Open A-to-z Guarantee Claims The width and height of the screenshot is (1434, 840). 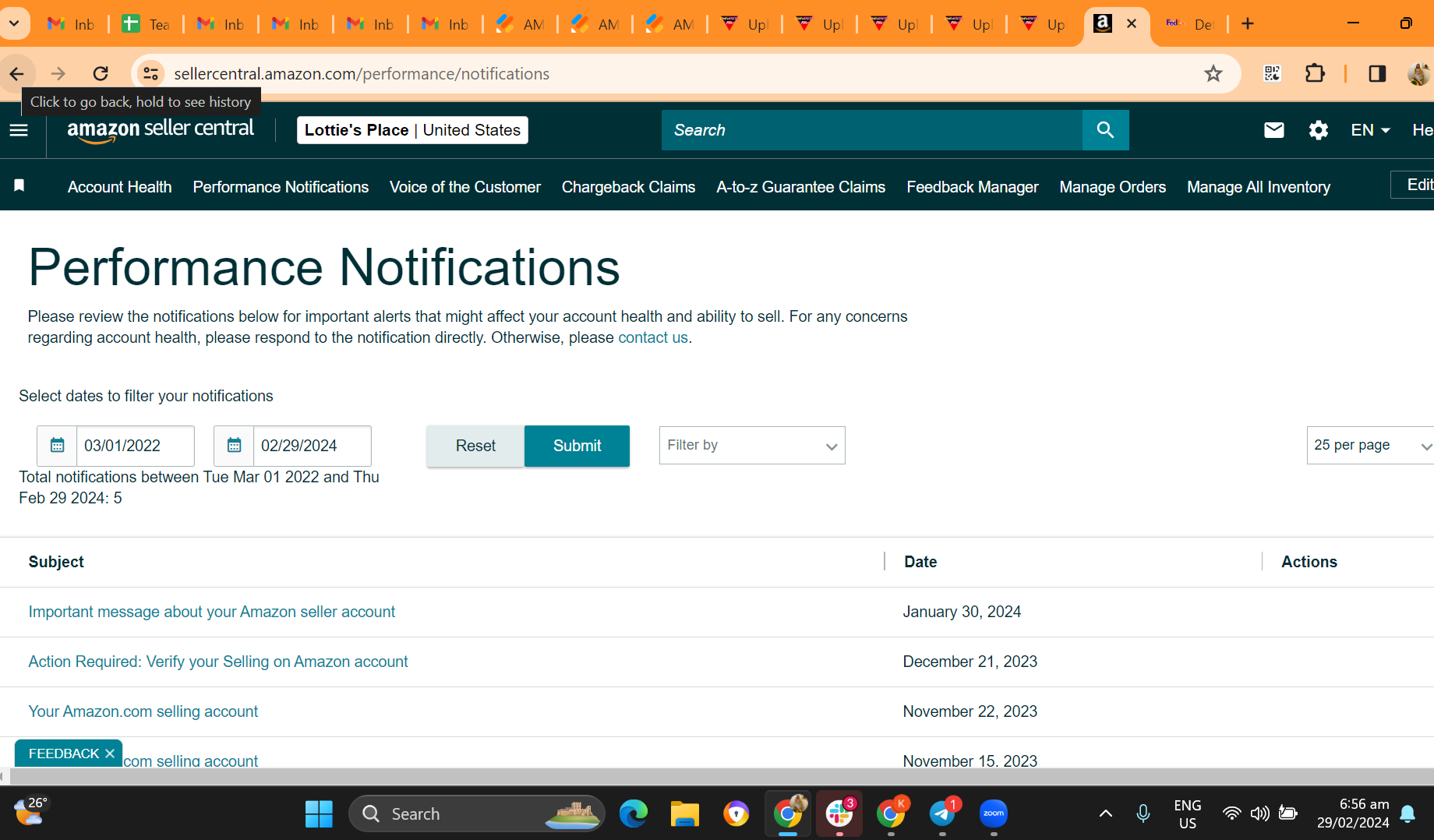pyautogui.click(x=801, y=187)
